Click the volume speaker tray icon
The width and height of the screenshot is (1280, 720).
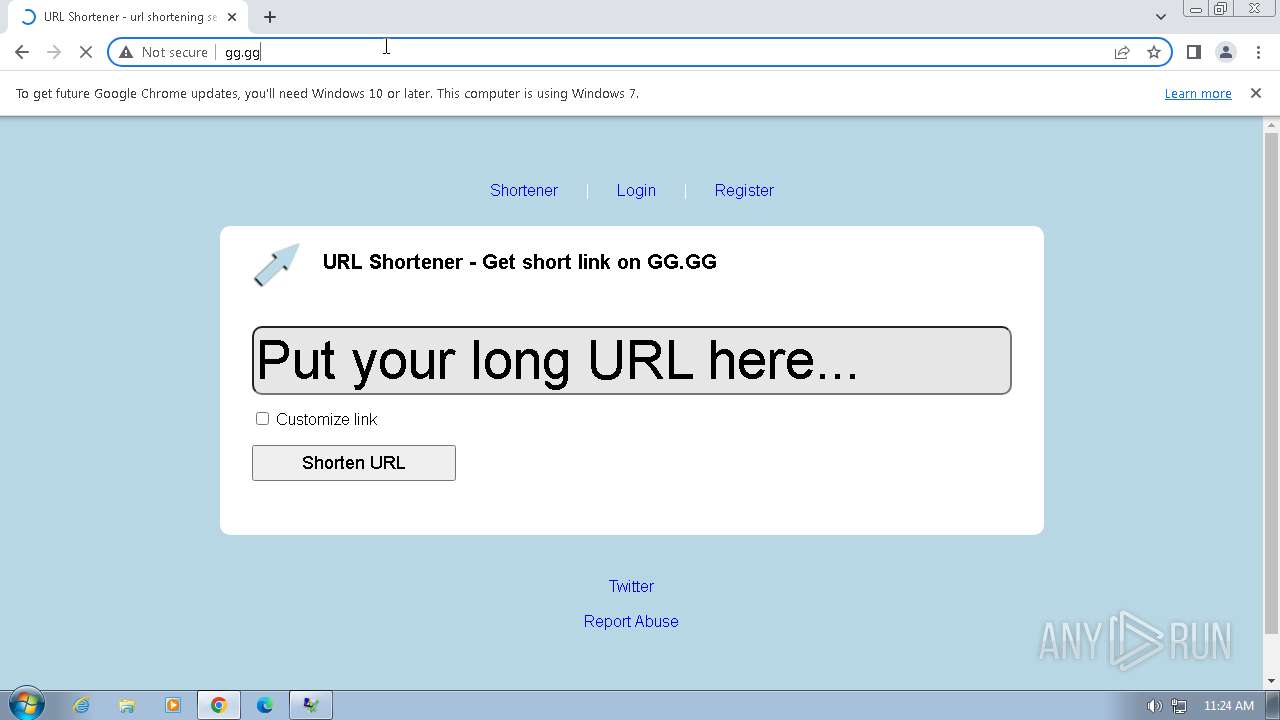(1154, 706)
